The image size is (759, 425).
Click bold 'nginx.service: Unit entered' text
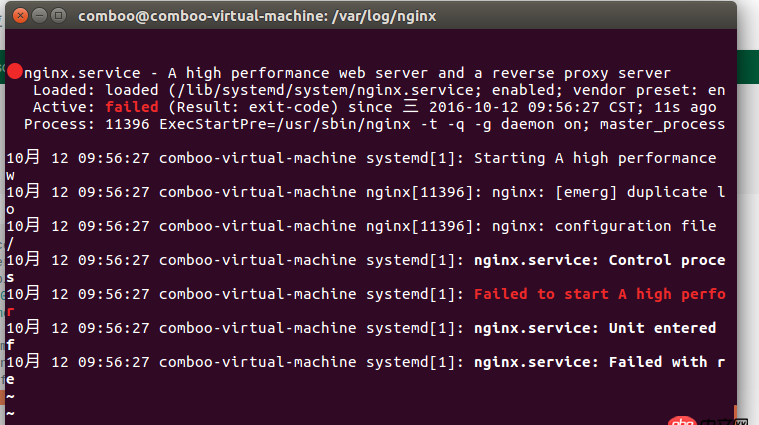point(594,328)
